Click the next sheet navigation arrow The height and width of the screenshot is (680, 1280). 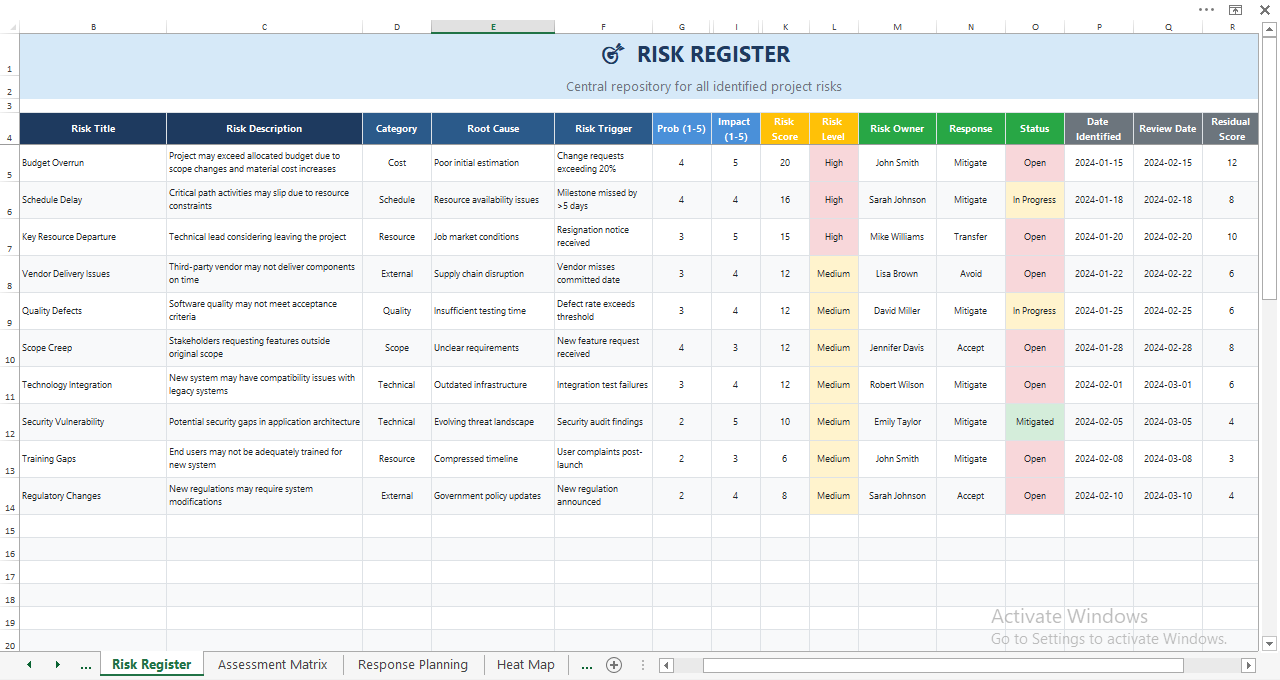[x=57, y=665]
